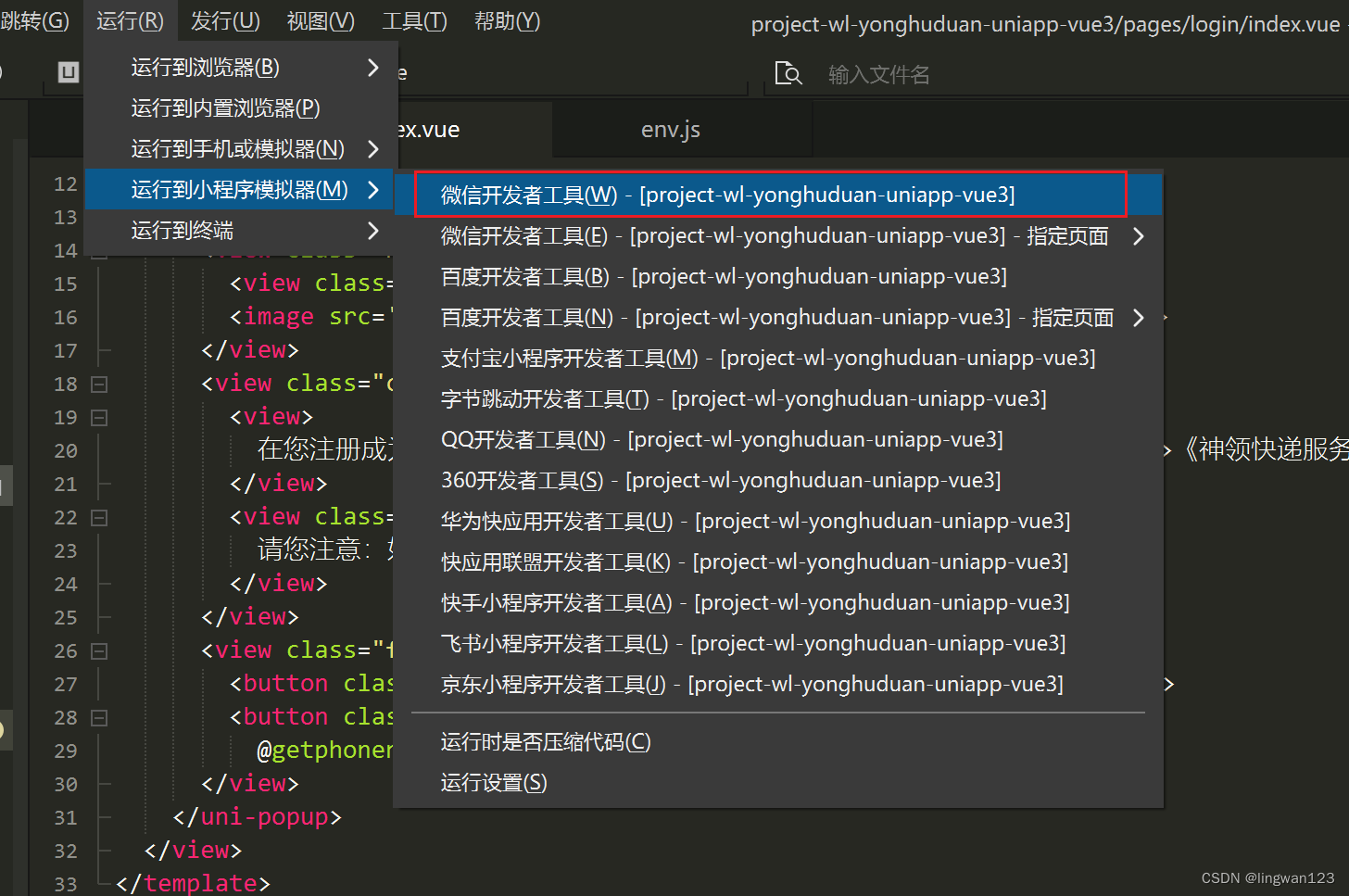Expand the 运行到浏览器(B) submenu arrow
This screenshot has height=896, width=1349.
[x=372, y=68]
